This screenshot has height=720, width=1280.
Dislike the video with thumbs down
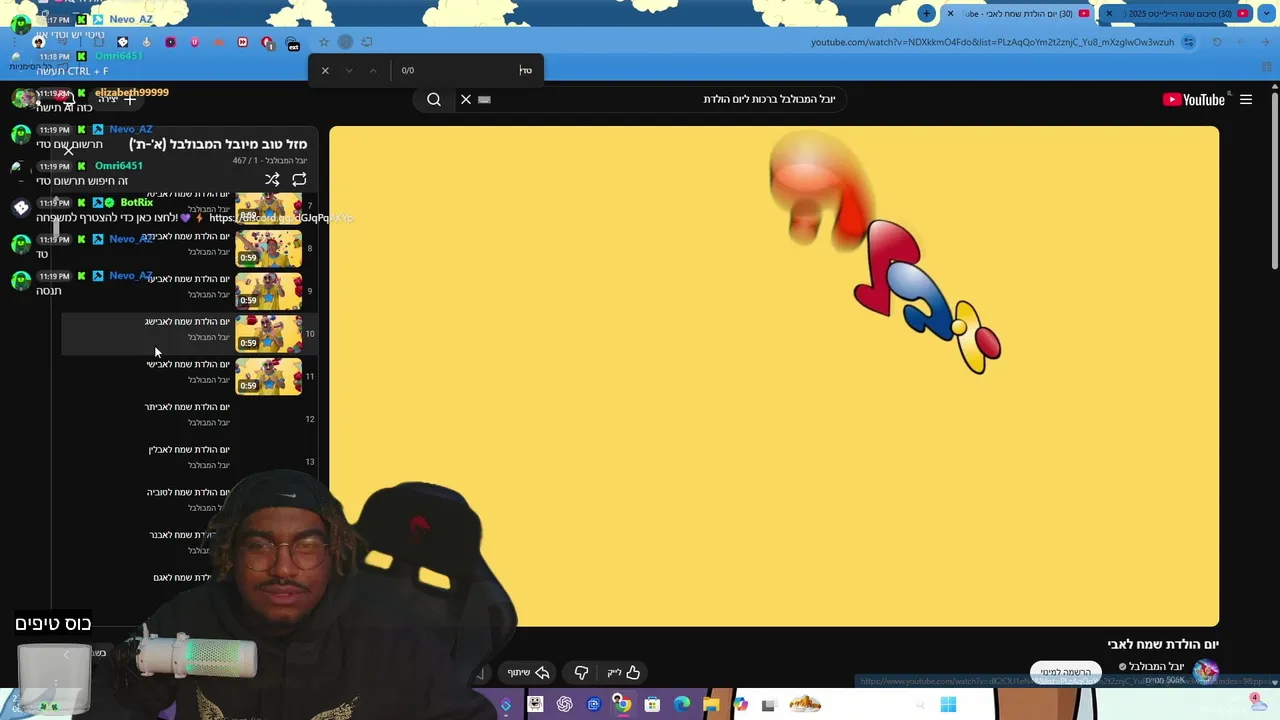(581, 673)
